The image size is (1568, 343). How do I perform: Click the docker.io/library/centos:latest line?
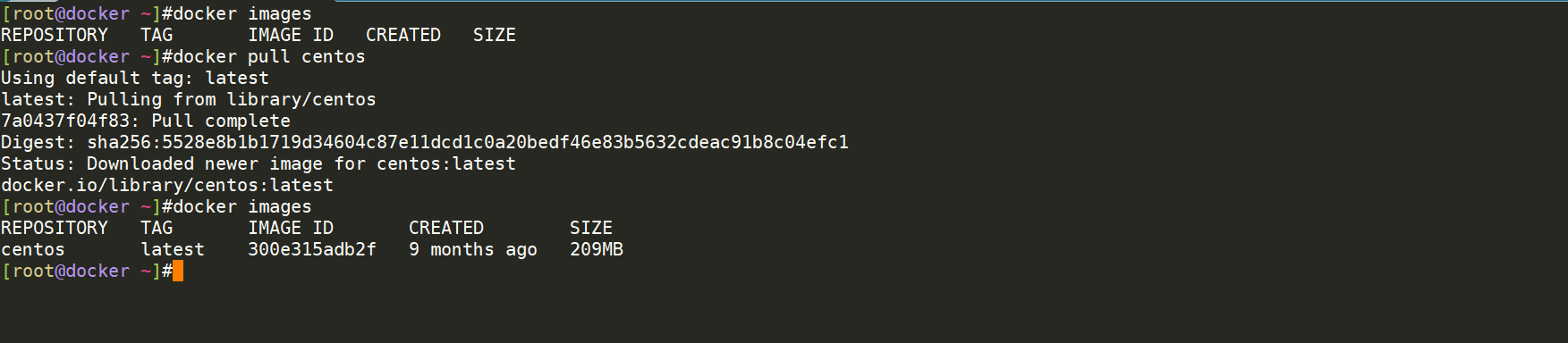pyautogui.click(x=167, y=185)
